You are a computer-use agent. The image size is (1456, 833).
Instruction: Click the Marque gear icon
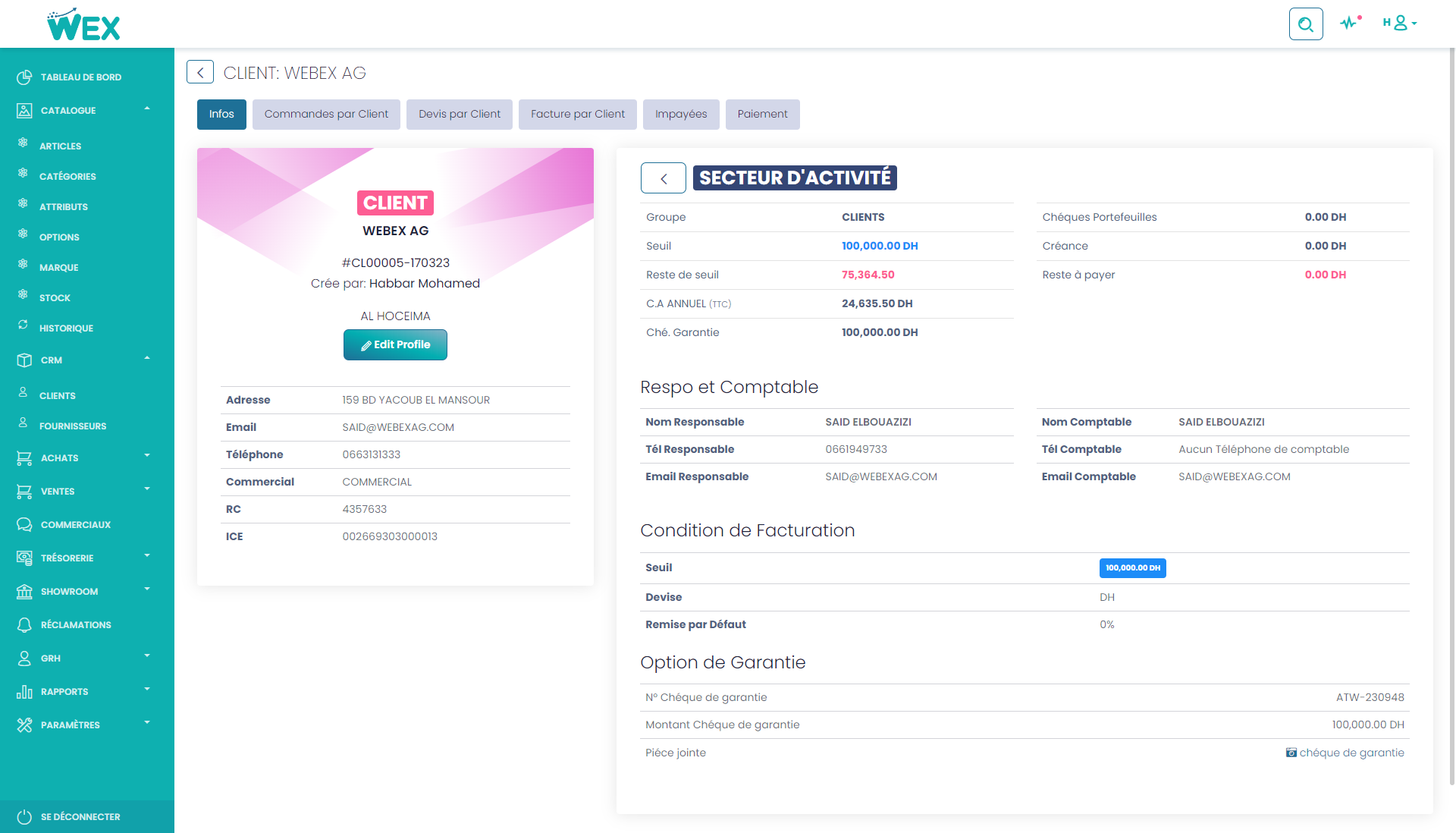[23, 264]
